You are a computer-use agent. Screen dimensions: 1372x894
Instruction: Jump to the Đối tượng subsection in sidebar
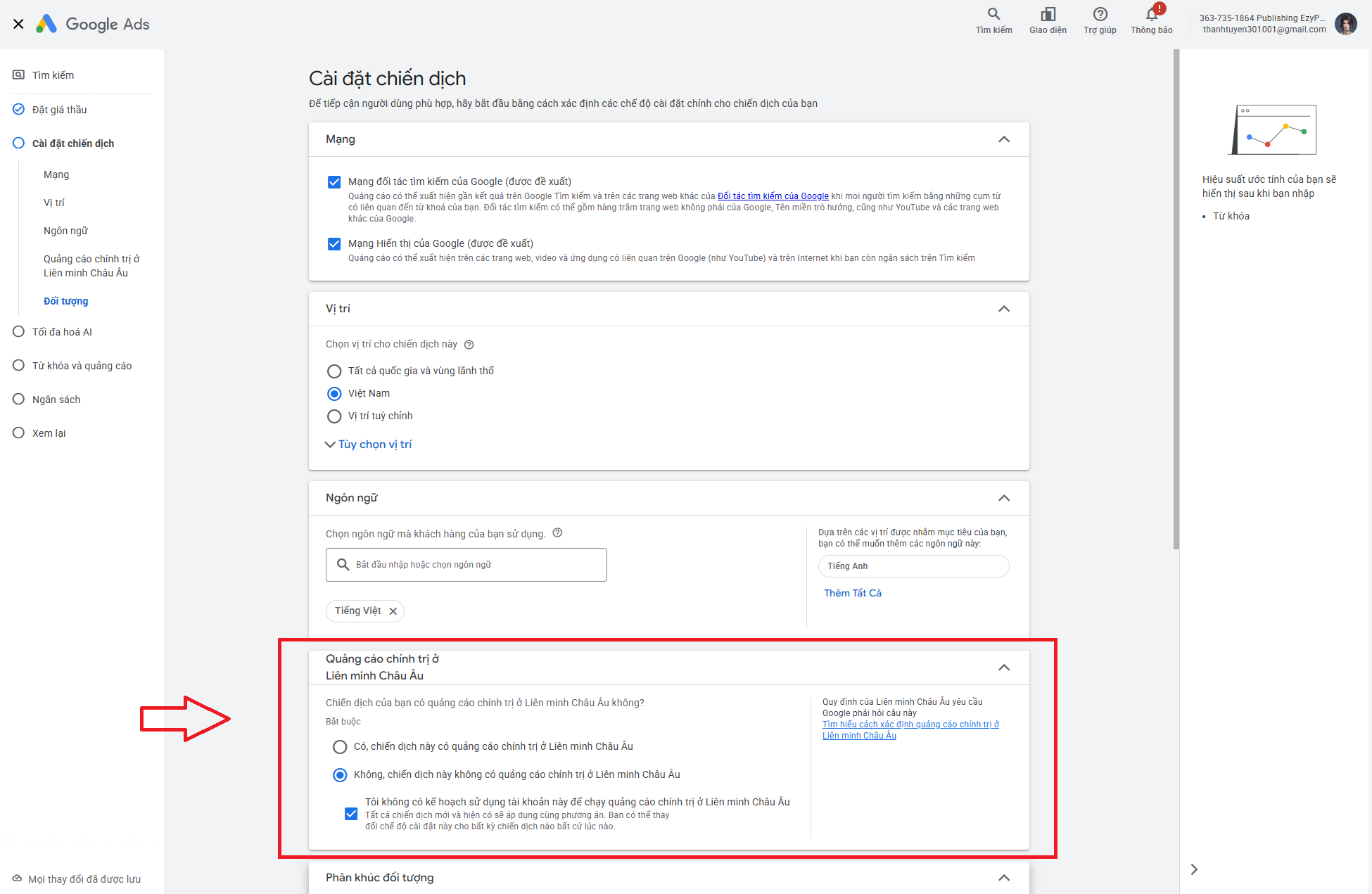[65, 301]
